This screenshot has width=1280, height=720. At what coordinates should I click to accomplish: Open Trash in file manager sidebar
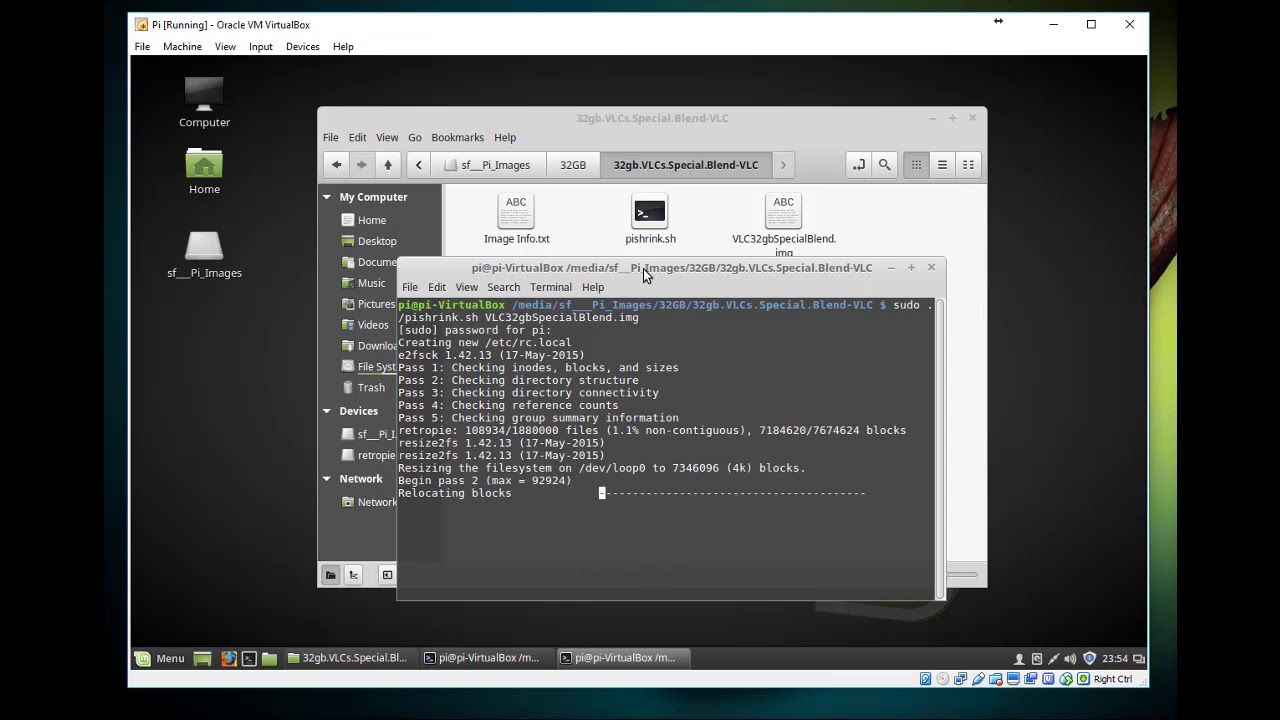[x=371, y=388]
